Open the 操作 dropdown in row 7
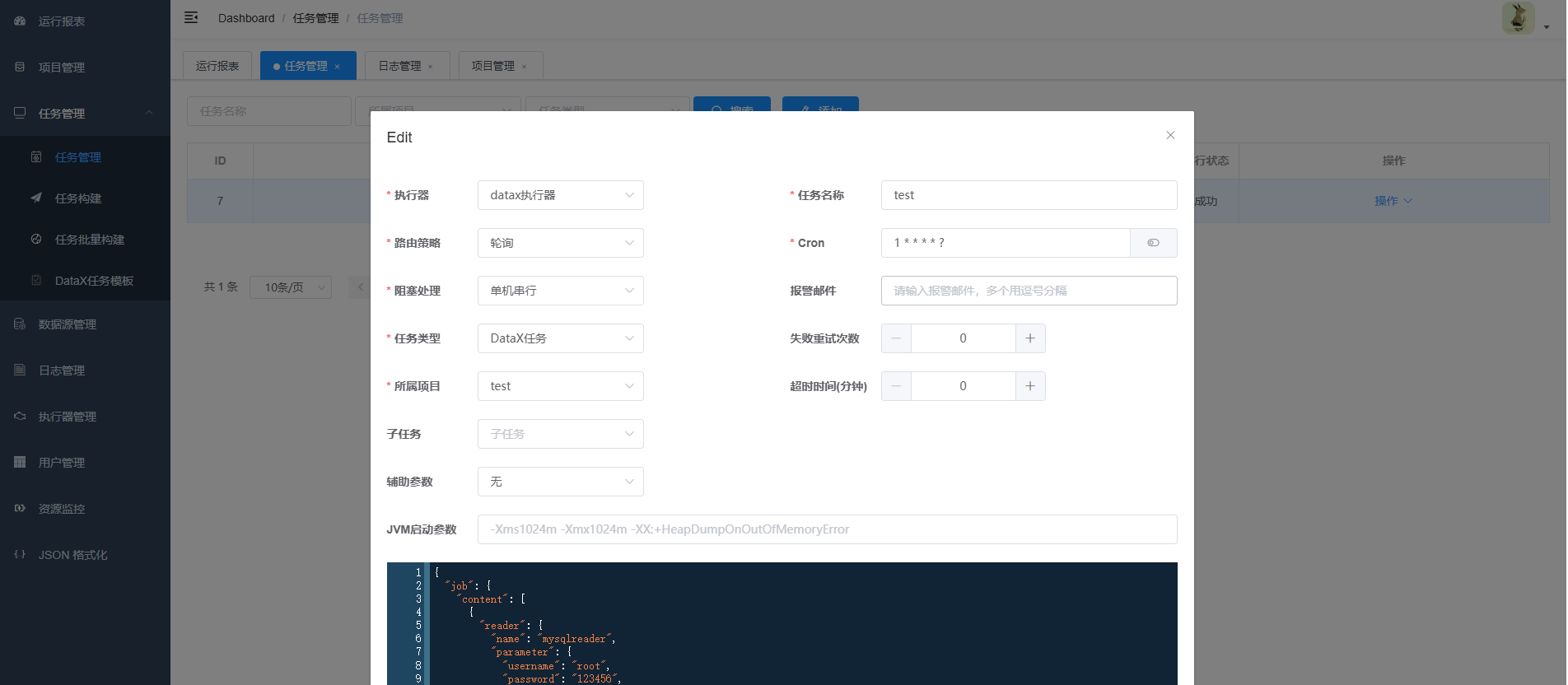The width and height of the screenshot is (1568, 685). [1393, 201]
